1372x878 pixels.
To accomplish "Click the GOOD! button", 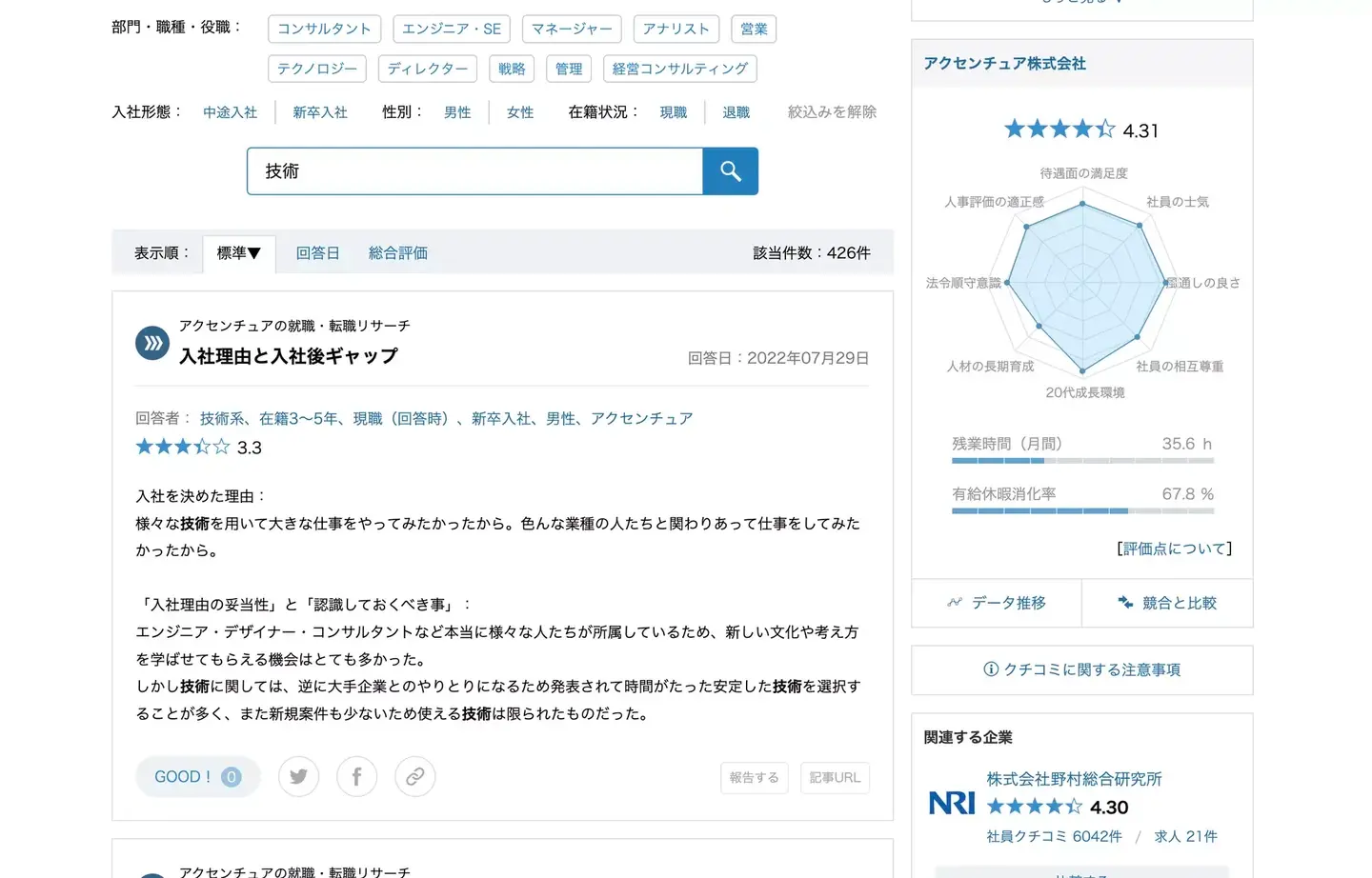I will click(198, 777).
